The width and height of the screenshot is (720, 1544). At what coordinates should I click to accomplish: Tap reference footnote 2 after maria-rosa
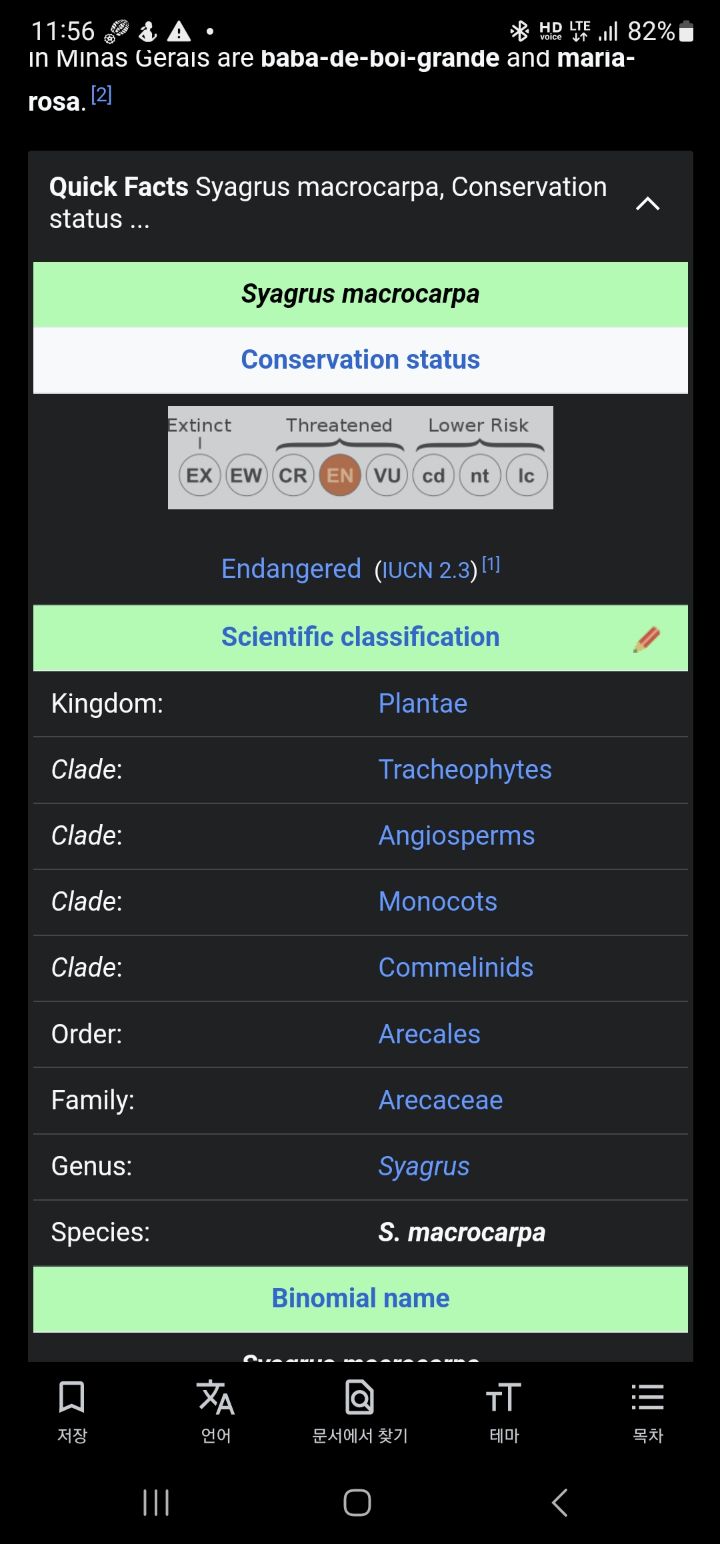pos(101,95)
